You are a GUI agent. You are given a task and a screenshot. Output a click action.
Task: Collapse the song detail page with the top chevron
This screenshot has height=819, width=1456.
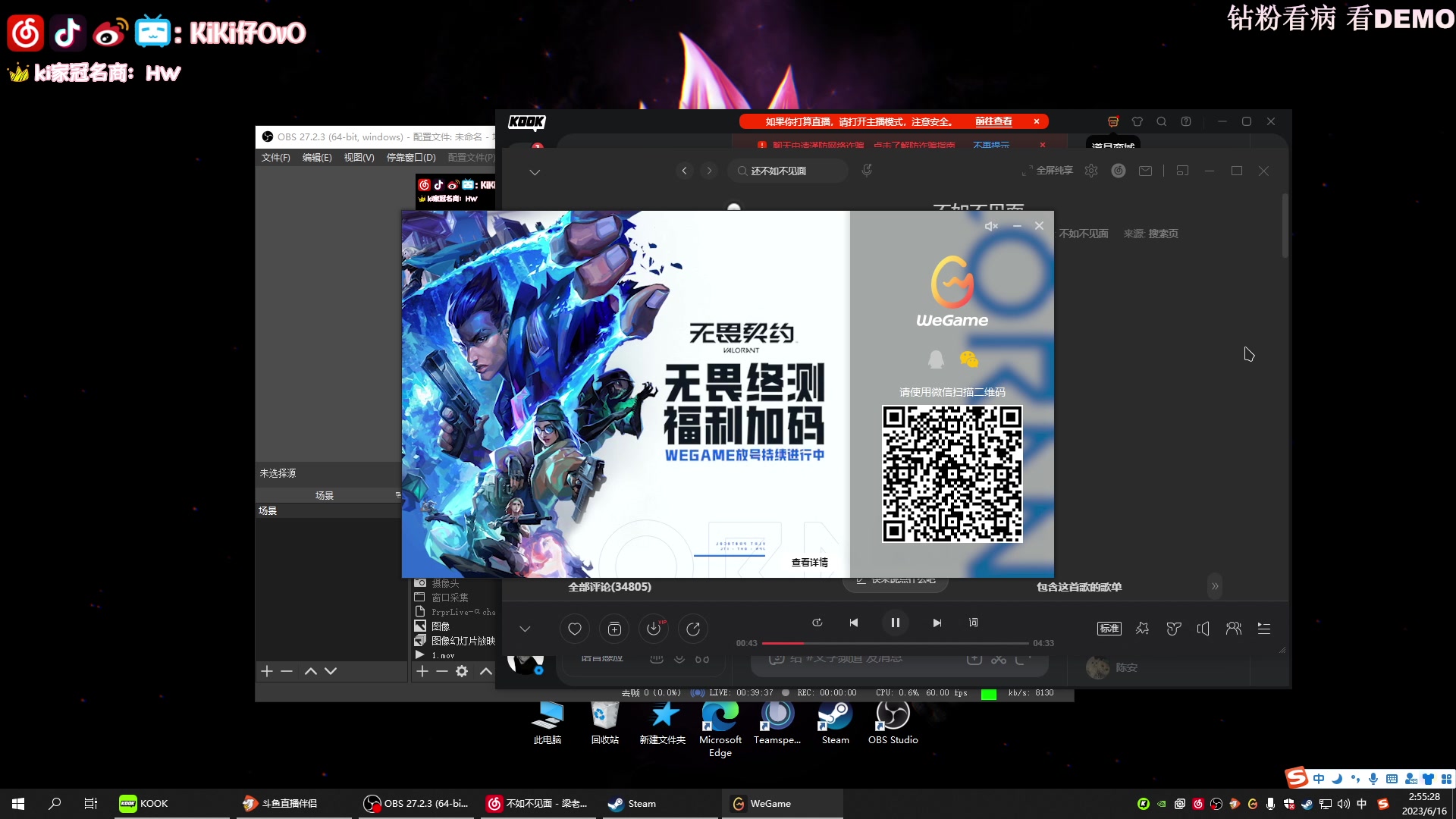point(535,172)
